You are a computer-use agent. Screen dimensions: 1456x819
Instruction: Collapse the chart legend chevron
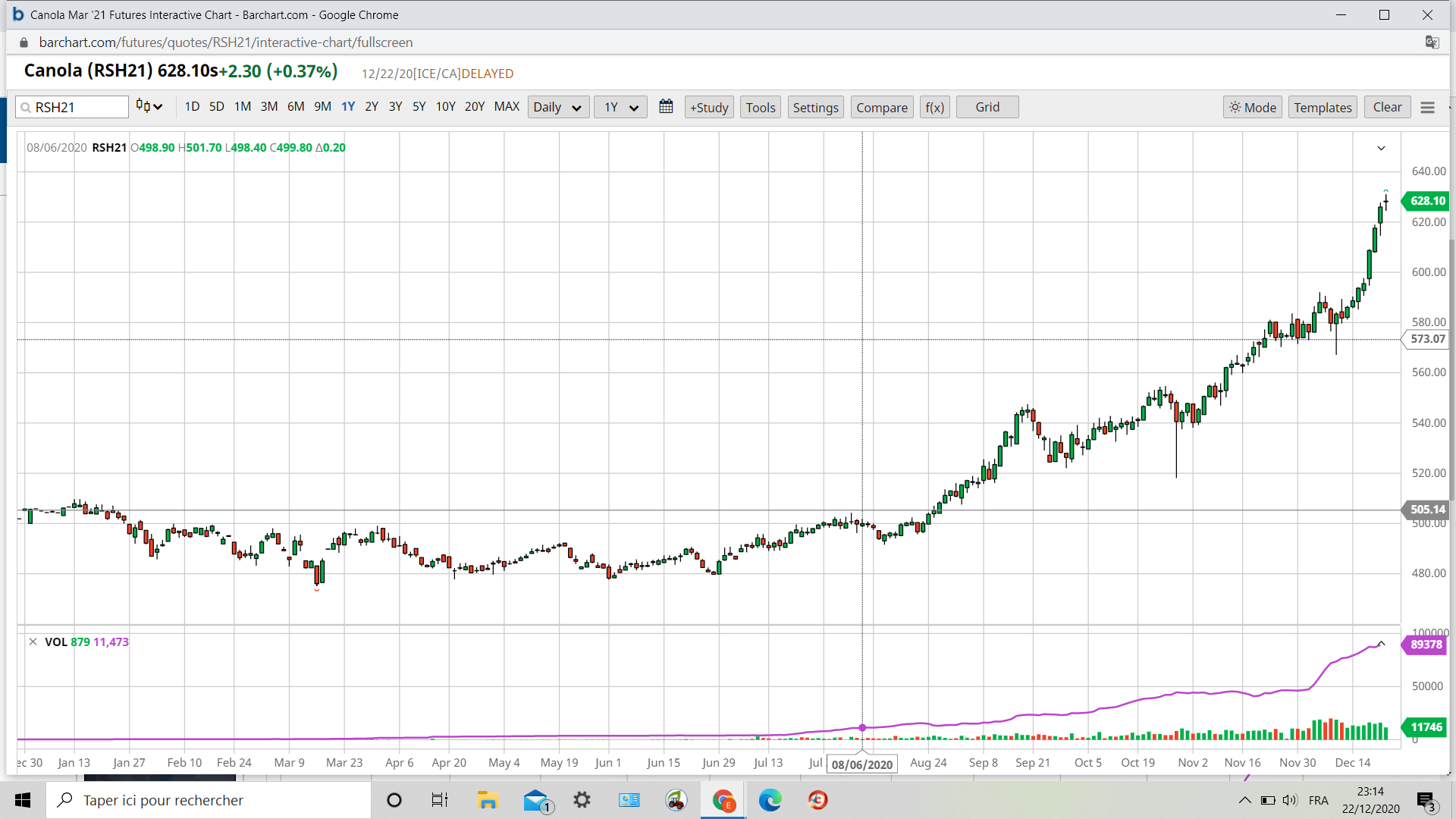(x=1381, y=148)
